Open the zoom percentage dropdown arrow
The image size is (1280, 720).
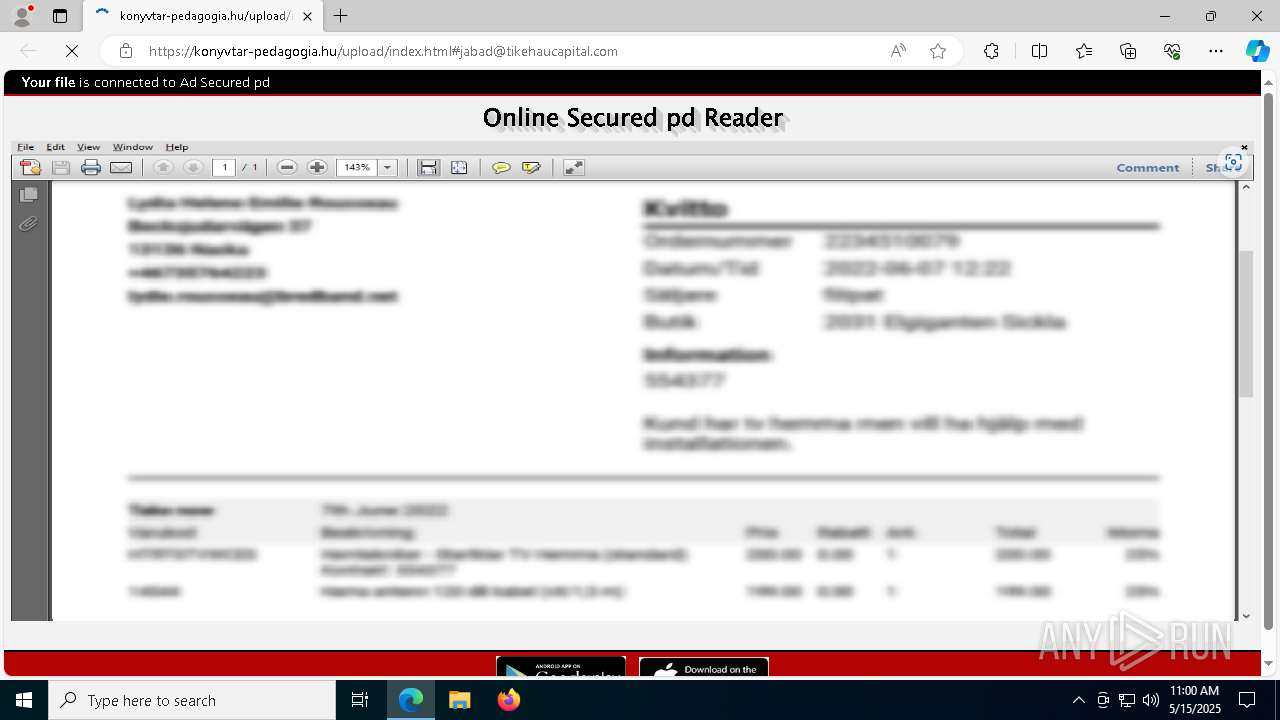388,168
